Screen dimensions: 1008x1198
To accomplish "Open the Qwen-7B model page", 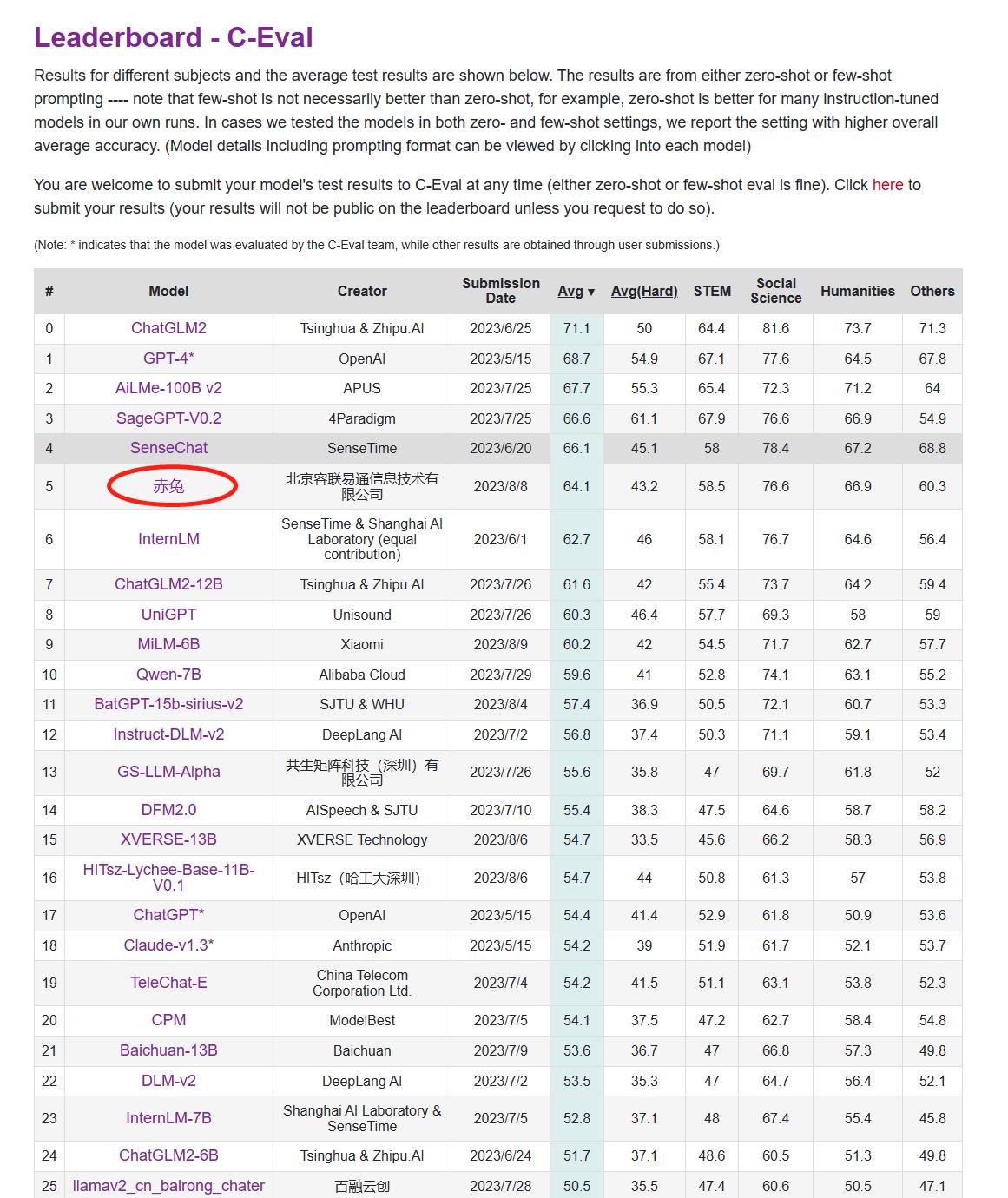I will point(168,675).
